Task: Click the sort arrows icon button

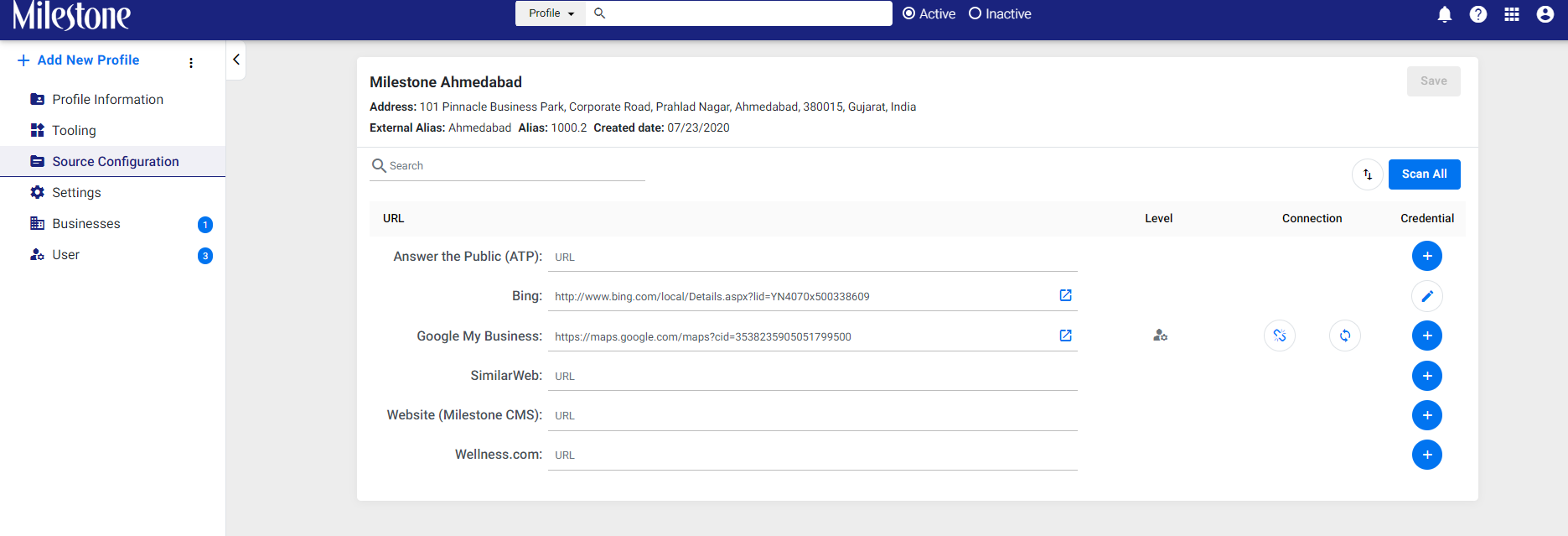Action: coord(1367,174)
